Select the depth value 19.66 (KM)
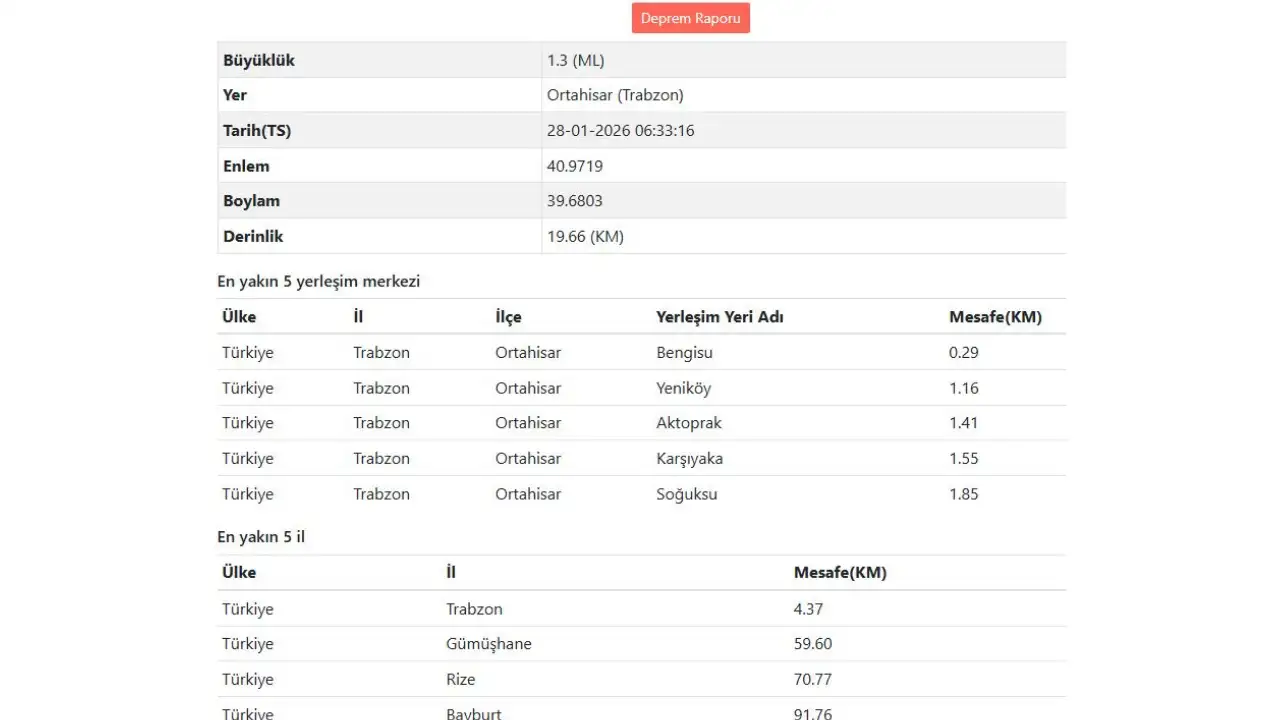1280x720 pixels. tap(585, 237)
